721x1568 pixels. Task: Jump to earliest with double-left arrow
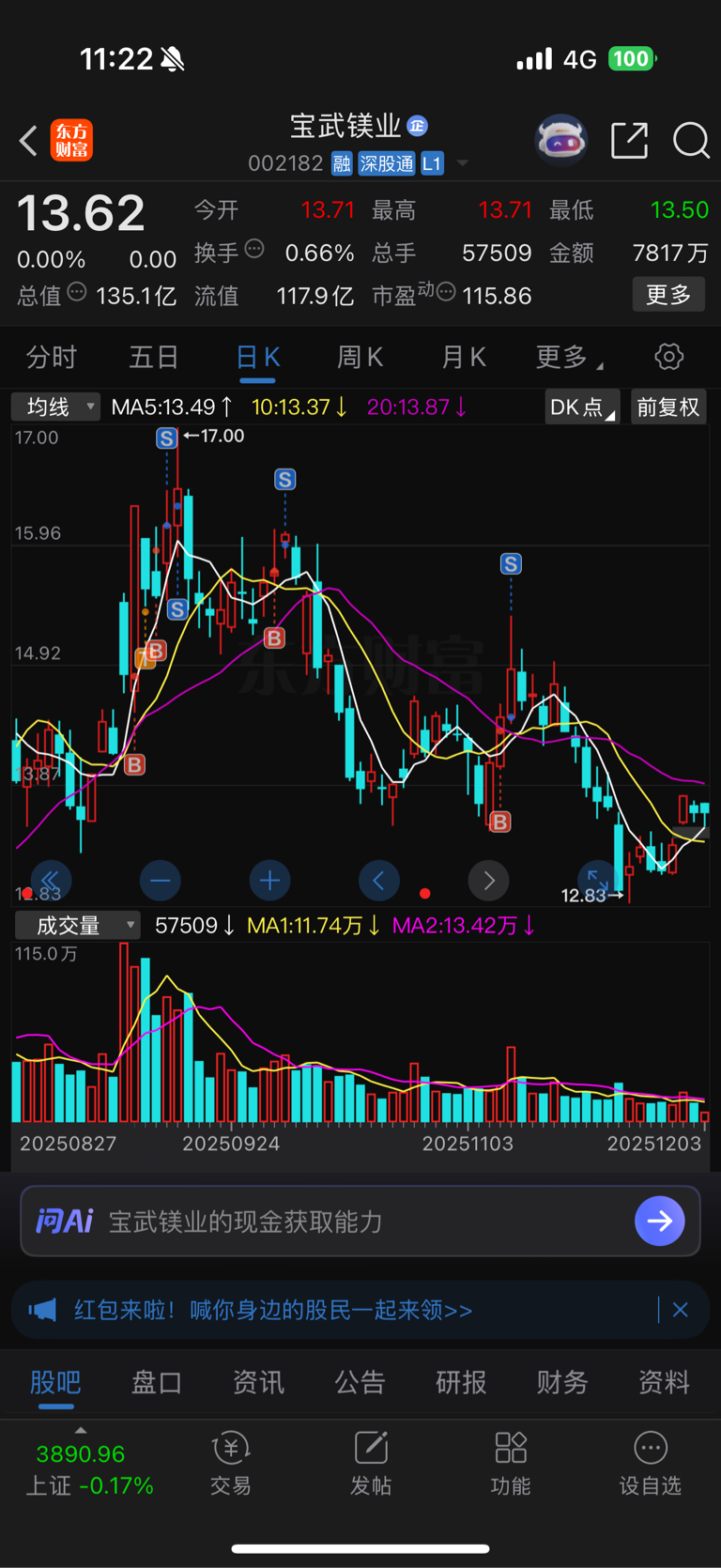coord(50,880)
